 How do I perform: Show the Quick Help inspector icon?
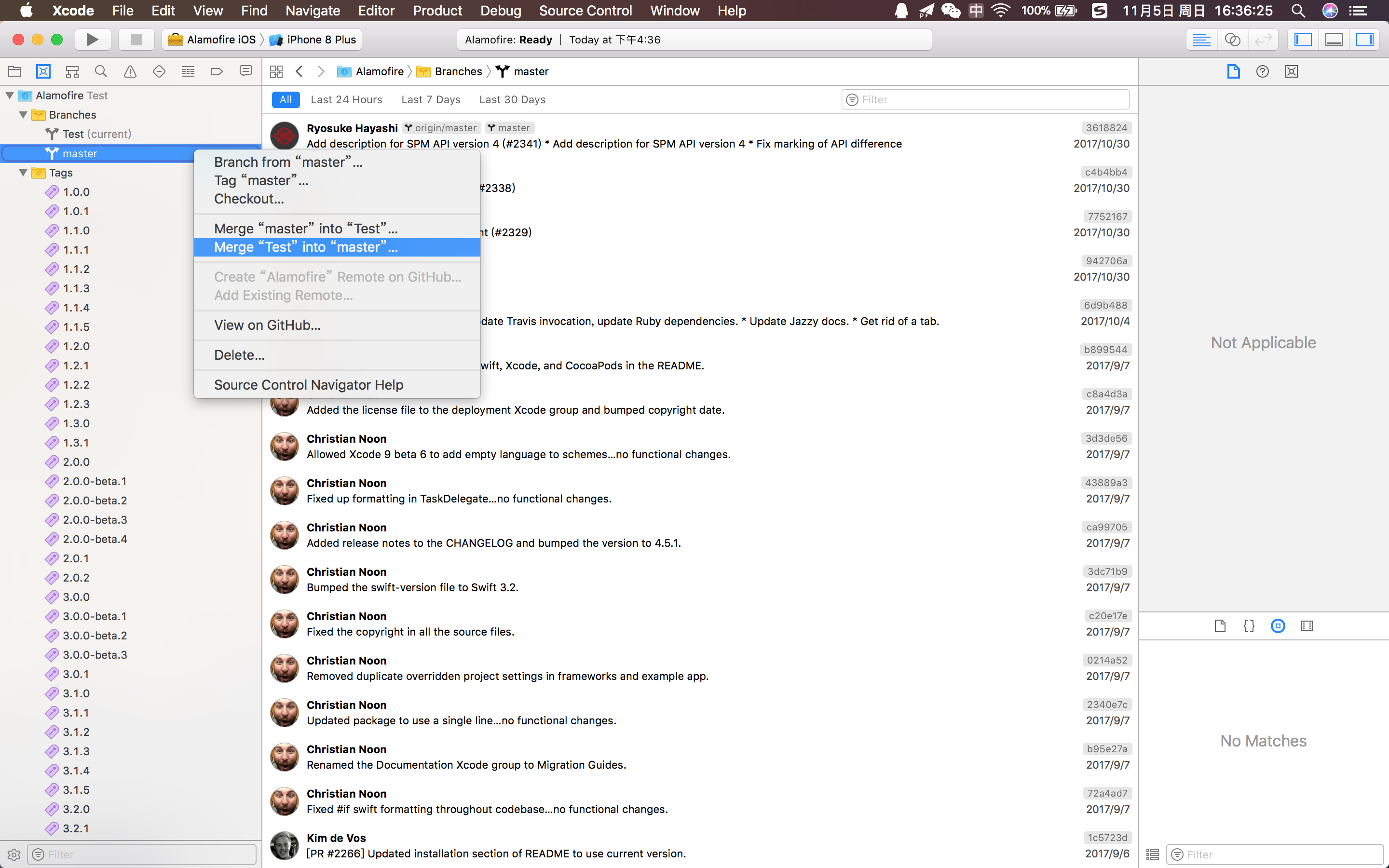1262,71
